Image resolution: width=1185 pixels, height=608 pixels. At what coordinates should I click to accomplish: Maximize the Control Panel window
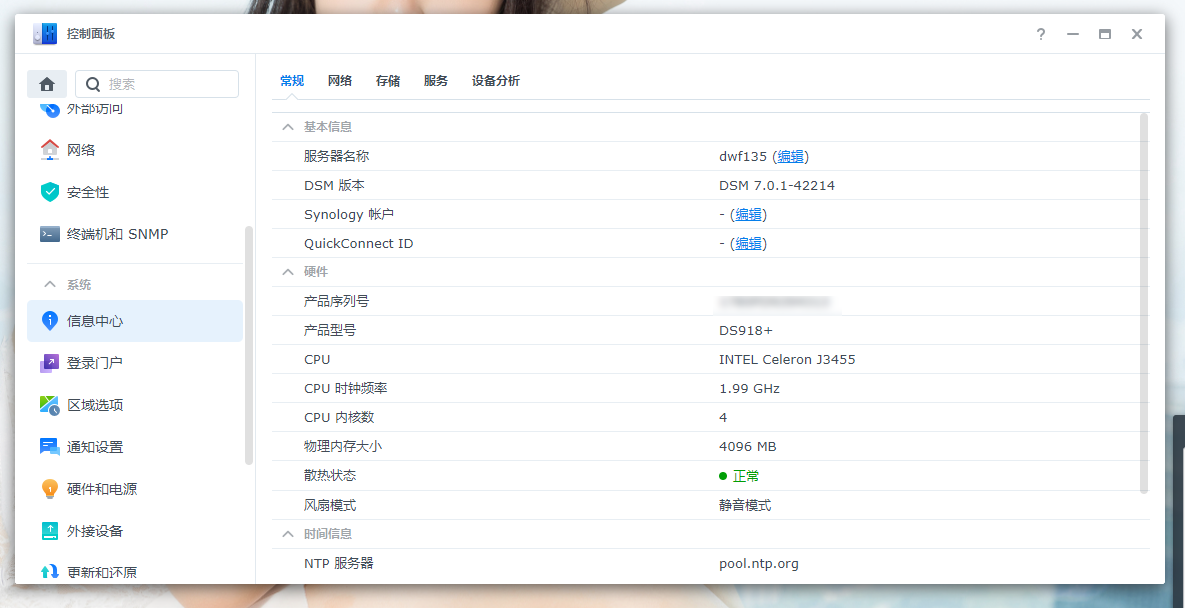coord(1105,34)
